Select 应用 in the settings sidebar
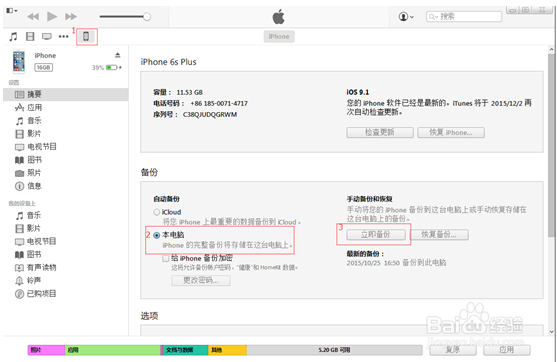This screenshot has height=362, width=557. coord(65,107)
